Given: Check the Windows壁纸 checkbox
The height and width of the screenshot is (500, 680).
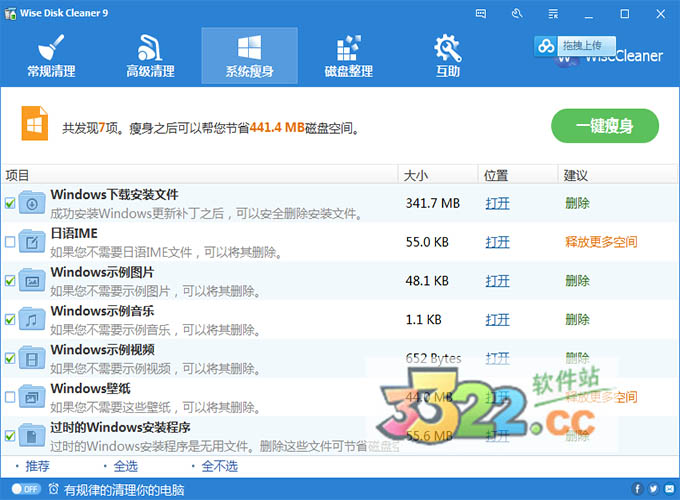Looking at the screenshot, I should [x=10, y=397].
